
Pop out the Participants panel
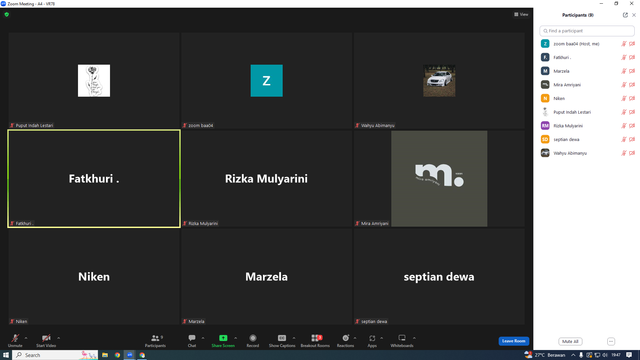pyautogui.click(x=625, y=15)
